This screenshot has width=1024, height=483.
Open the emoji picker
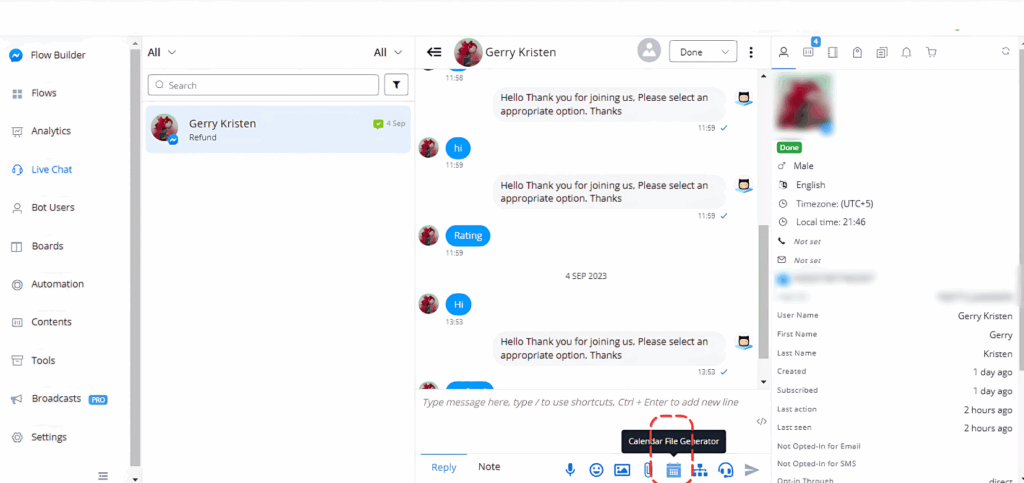[x=596, y=469]
